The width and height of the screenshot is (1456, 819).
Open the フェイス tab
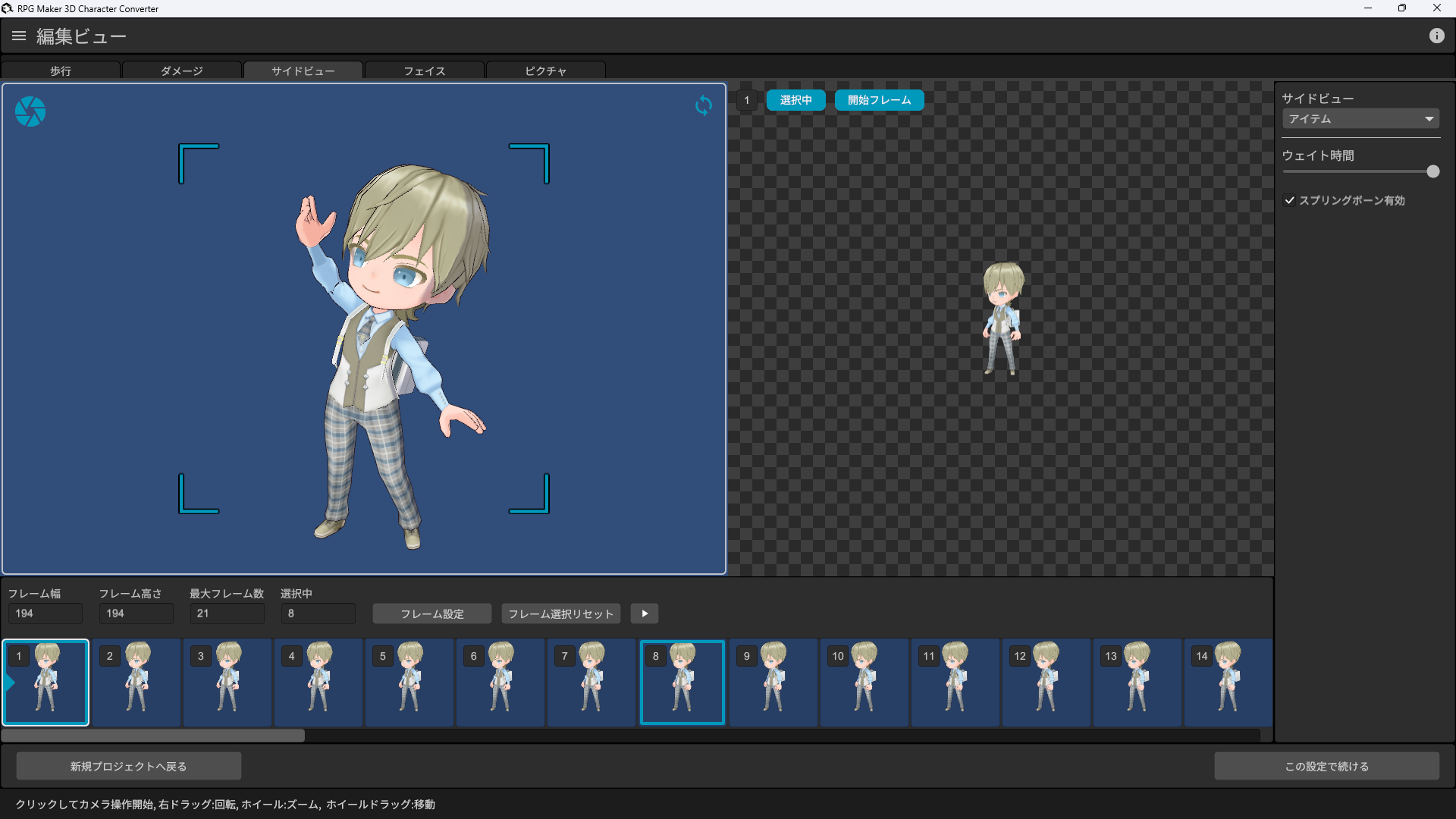[x=425, y=71]
